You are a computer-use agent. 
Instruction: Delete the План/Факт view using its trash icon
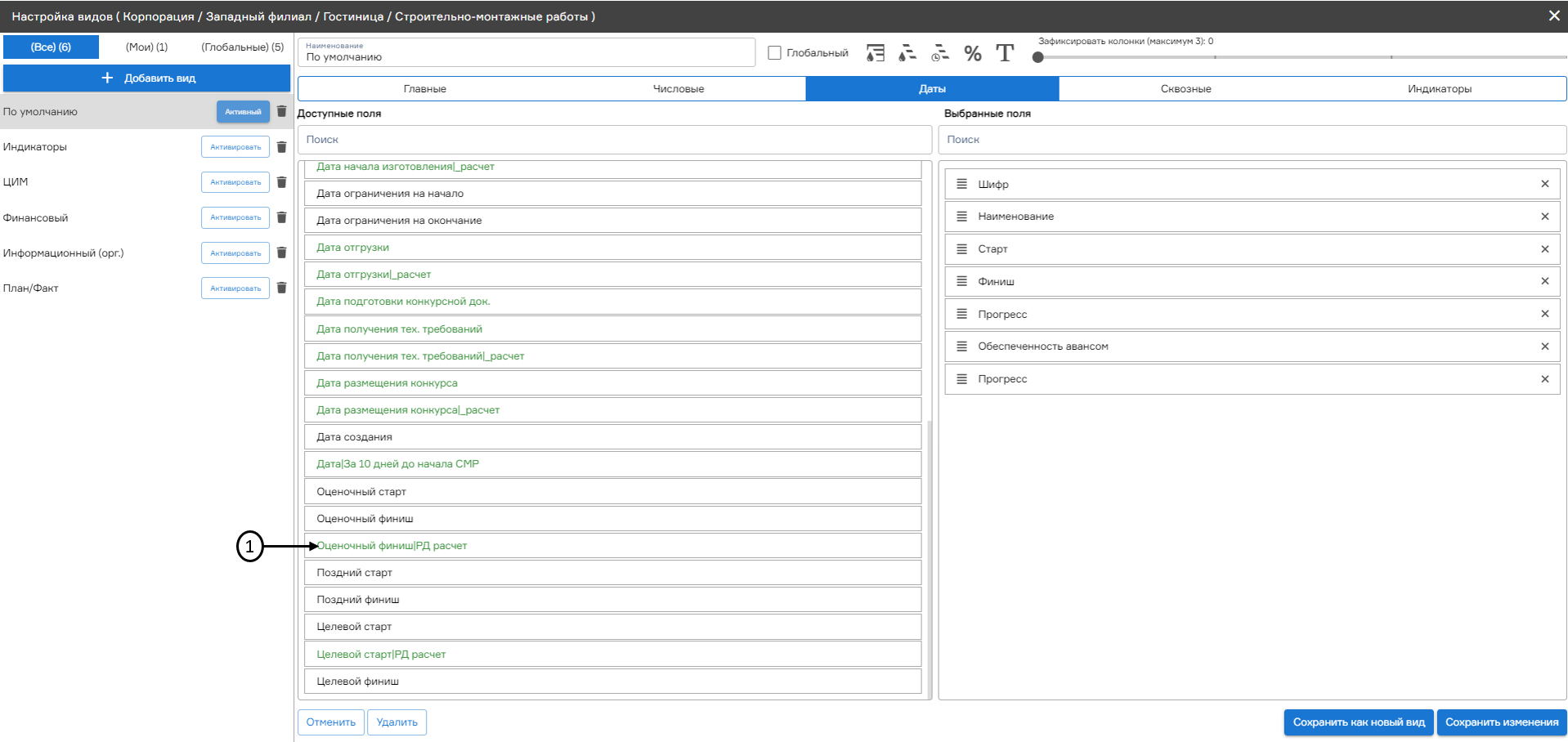281,288
